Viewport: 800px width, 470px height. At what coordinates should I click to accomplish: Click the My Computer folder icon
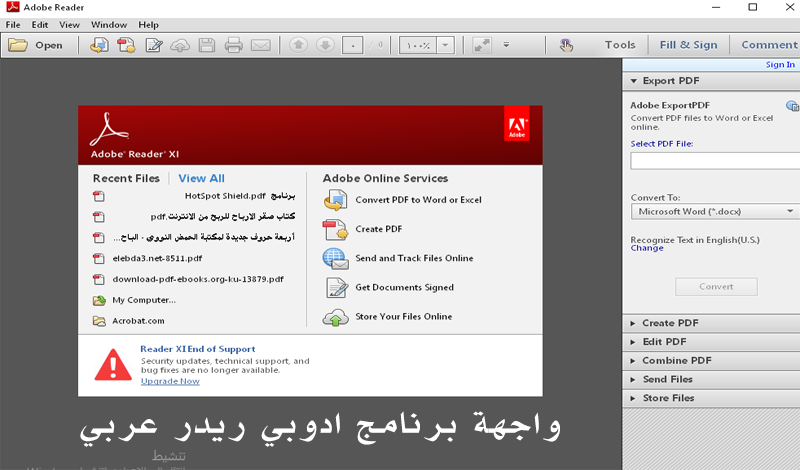[x=99, y=300]
